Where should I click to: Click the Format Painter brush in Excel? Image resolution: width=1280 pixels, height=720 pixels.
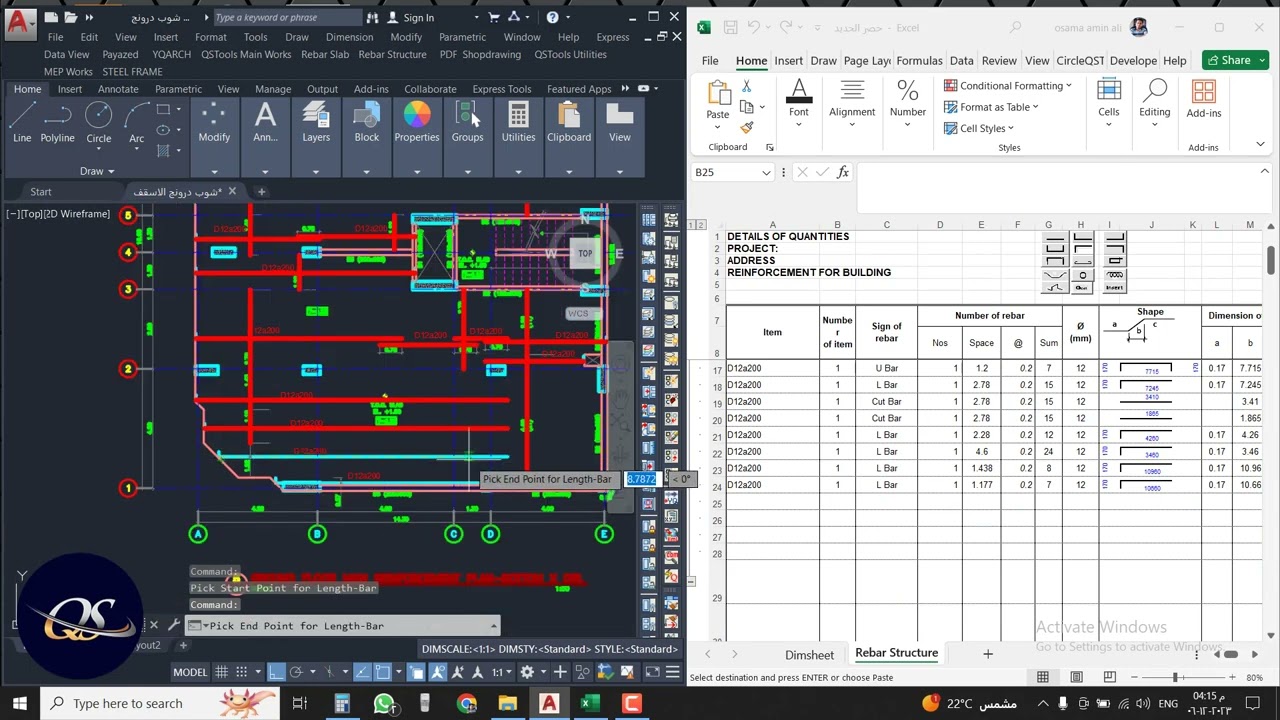coord(746,128)
